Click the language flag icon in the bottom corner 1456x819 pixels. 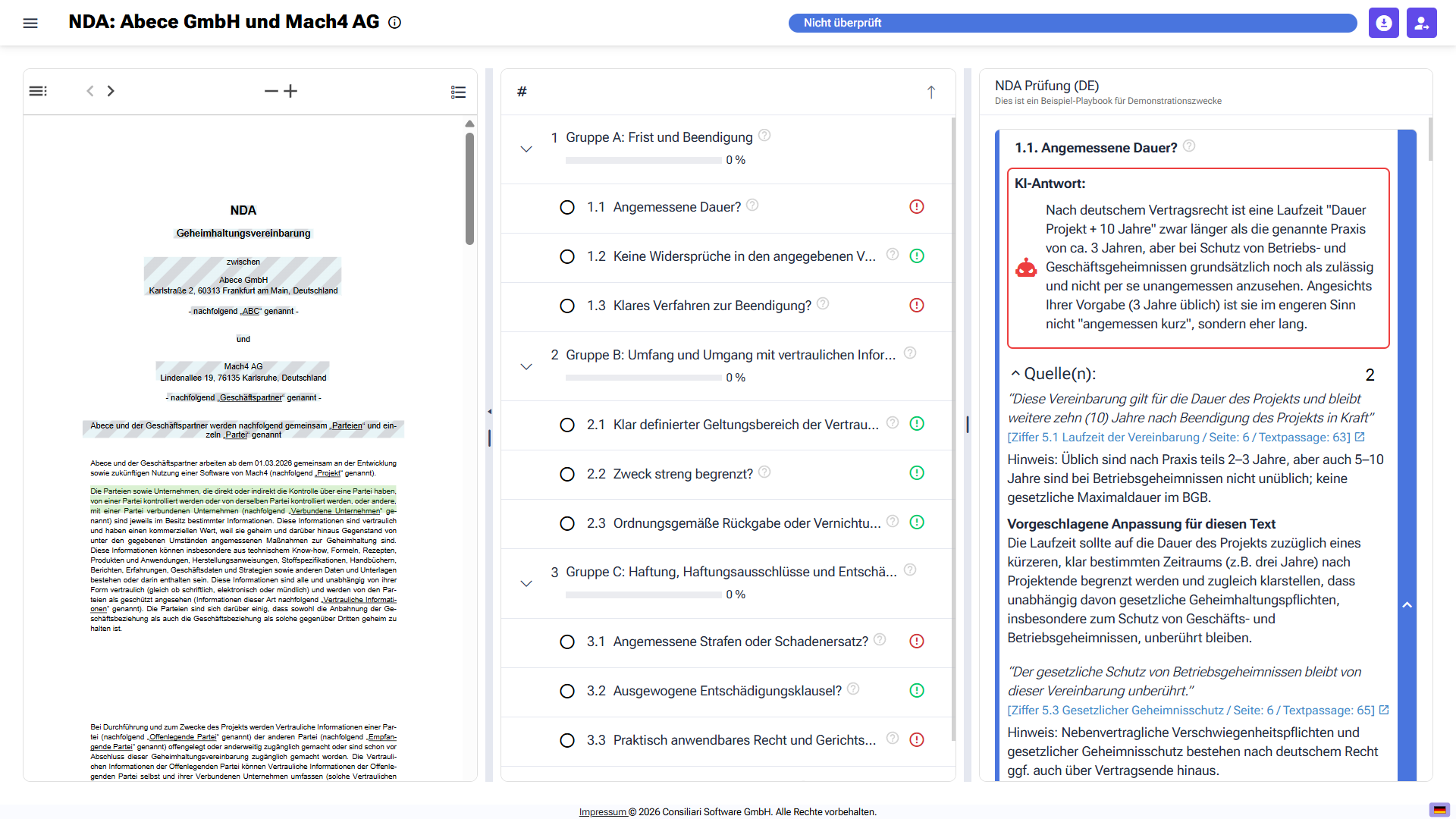tap(1439, 809)
